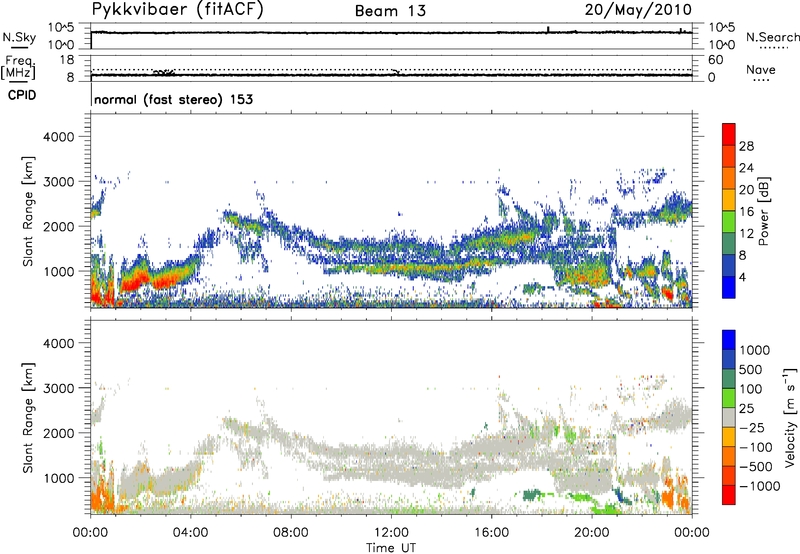
Task: Pick the orange Power segment between 20 and 24
Action: point(729,178)
